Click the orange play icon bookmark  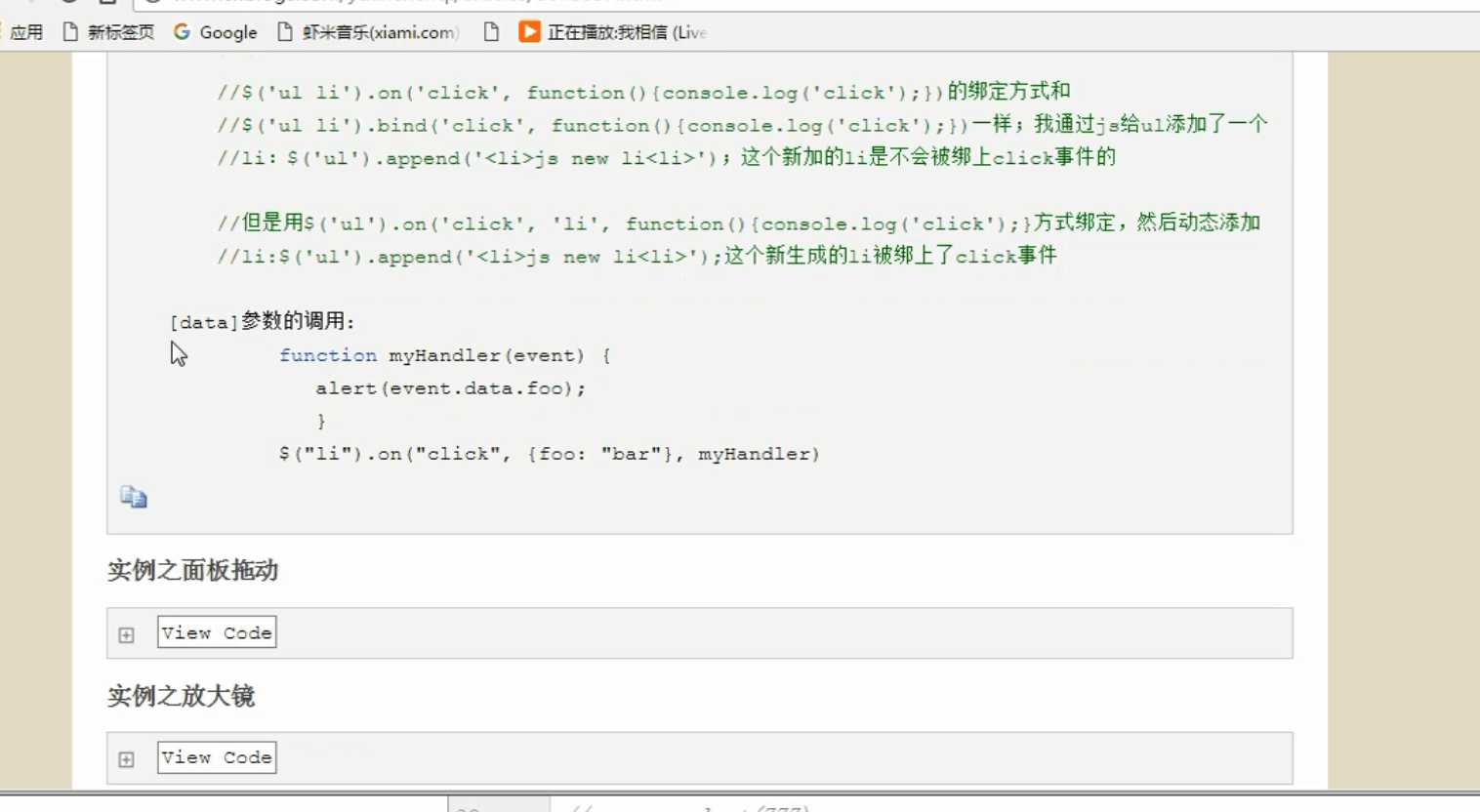tap(529, 32)
